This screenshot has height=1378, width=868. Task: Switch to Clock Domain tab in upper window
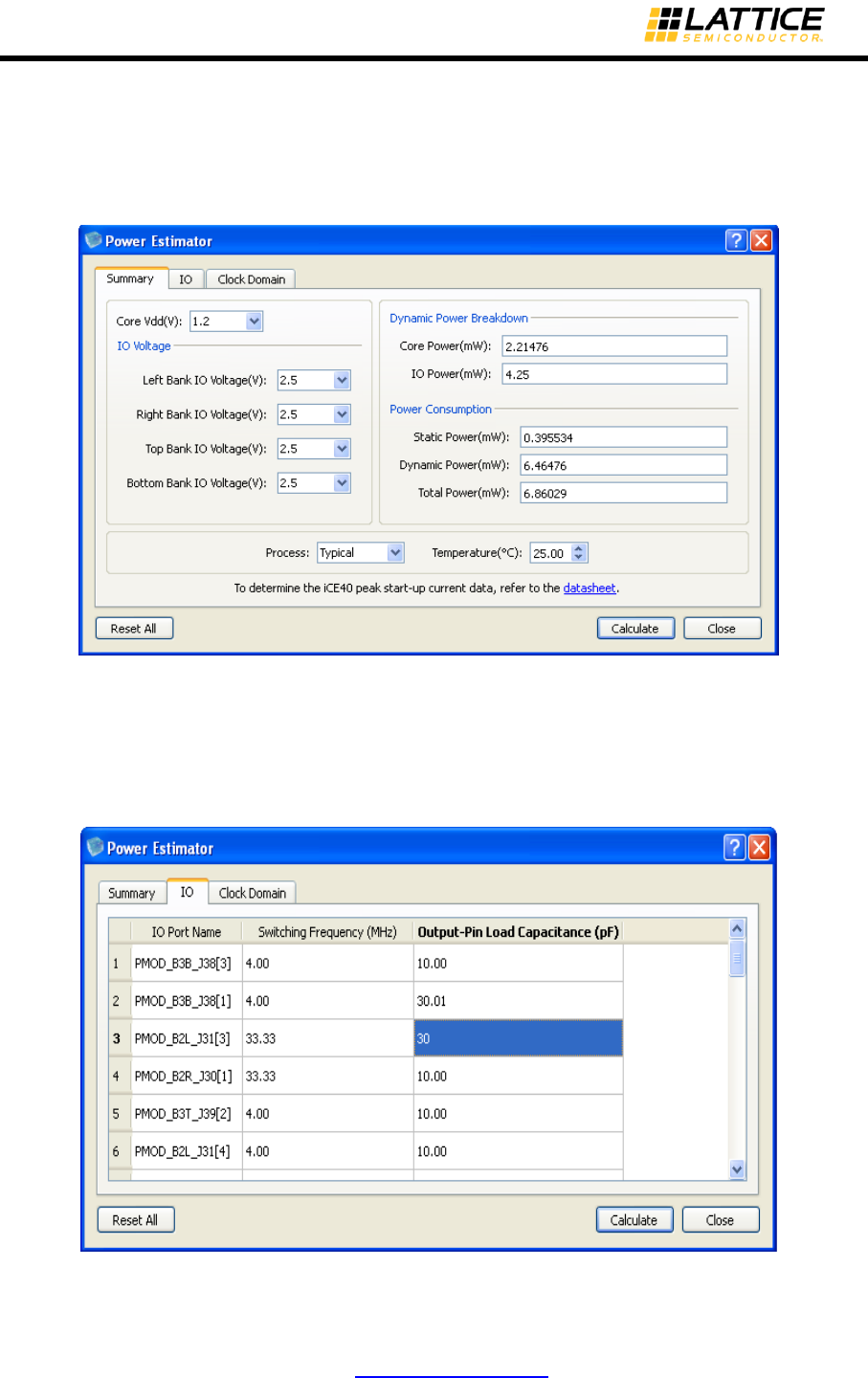(x=251, y=279)
